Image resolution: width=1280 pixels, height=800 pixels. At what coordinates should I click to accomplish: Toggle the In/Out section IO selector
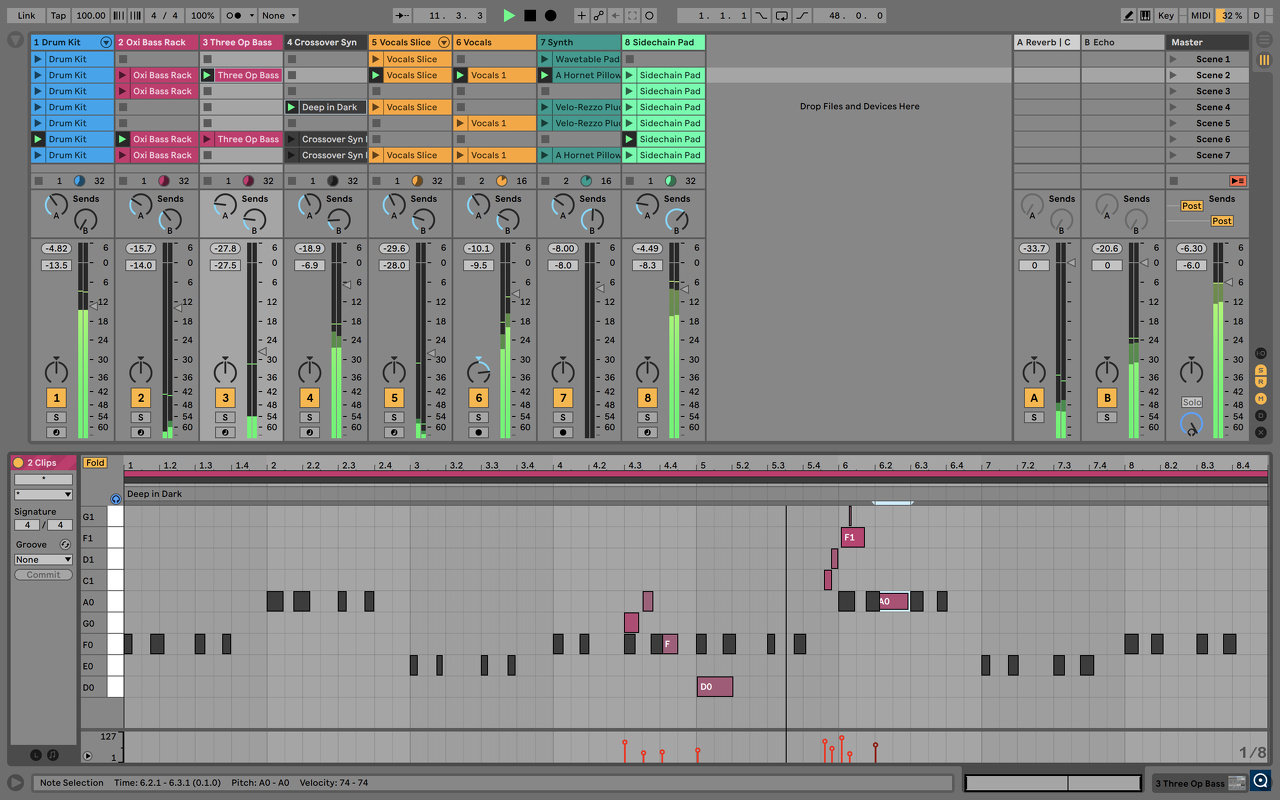pos(1261,353)
